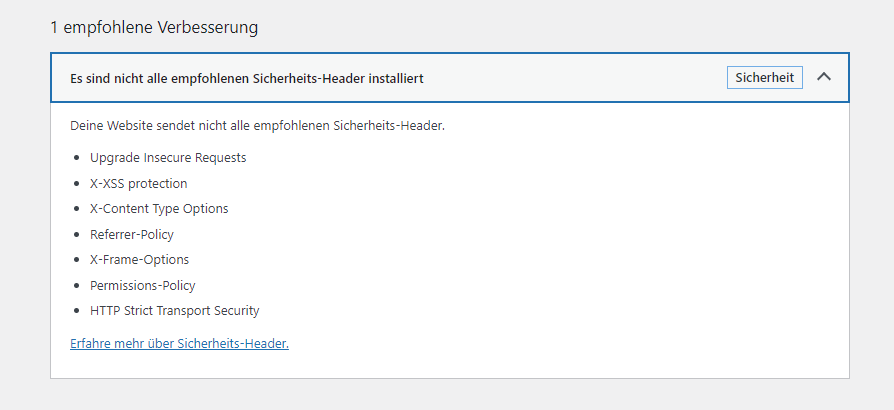Click the '1 empfohlene Verbesserung' heading
Viewport: 894px width, 410px height.
tap(154, 27)
